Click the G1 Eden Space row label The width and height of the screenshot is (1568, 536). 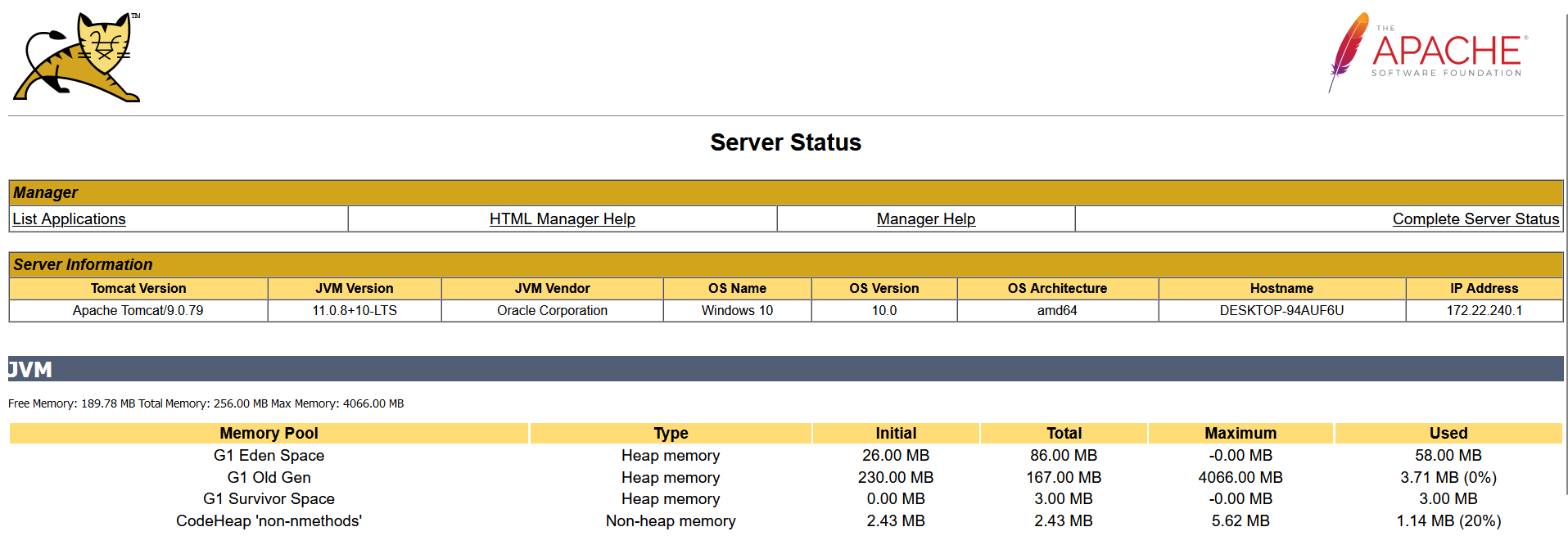pos(269,455)
